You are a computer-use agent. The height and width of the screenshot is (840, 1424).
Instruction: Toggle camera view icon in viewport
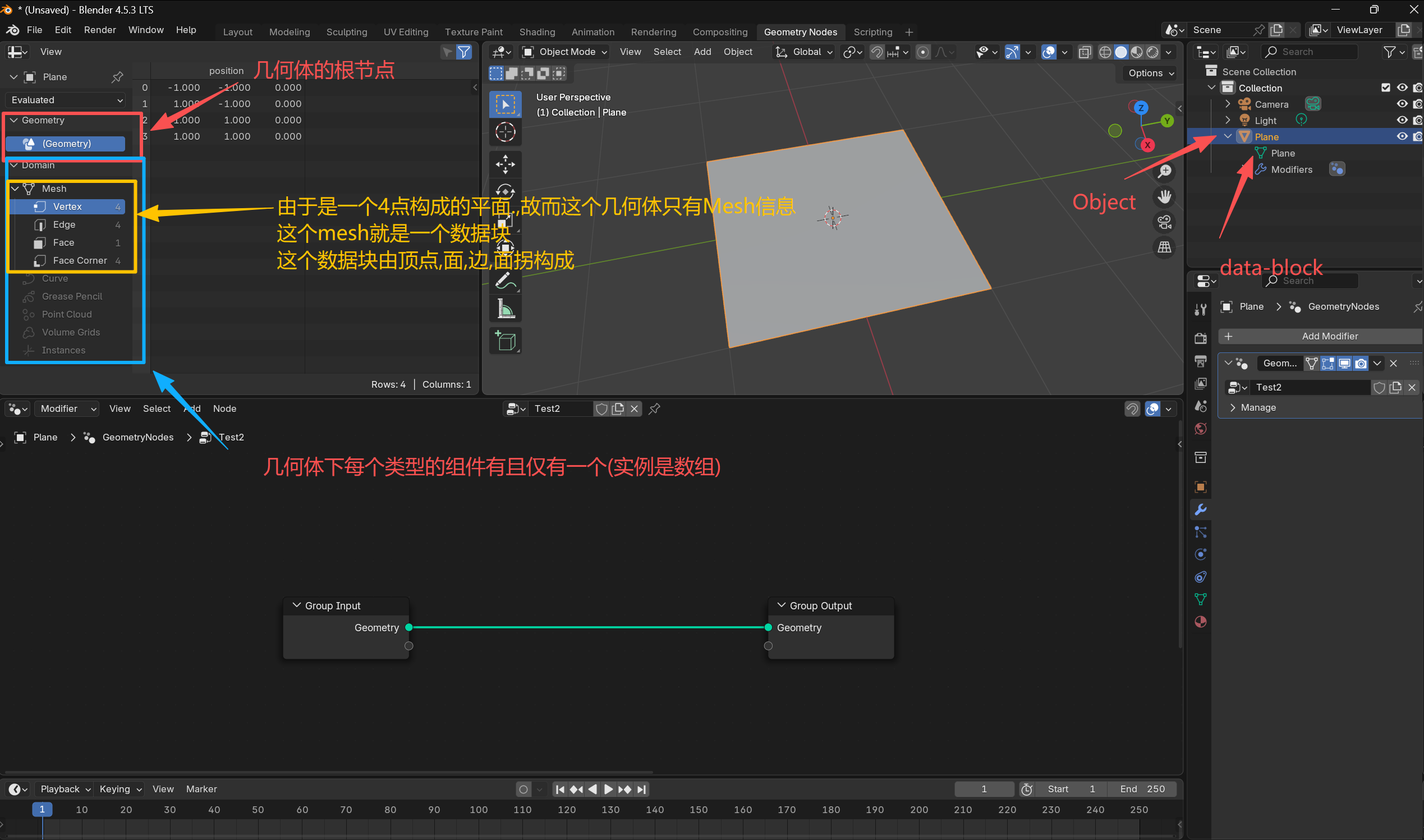click(1164, 222)
